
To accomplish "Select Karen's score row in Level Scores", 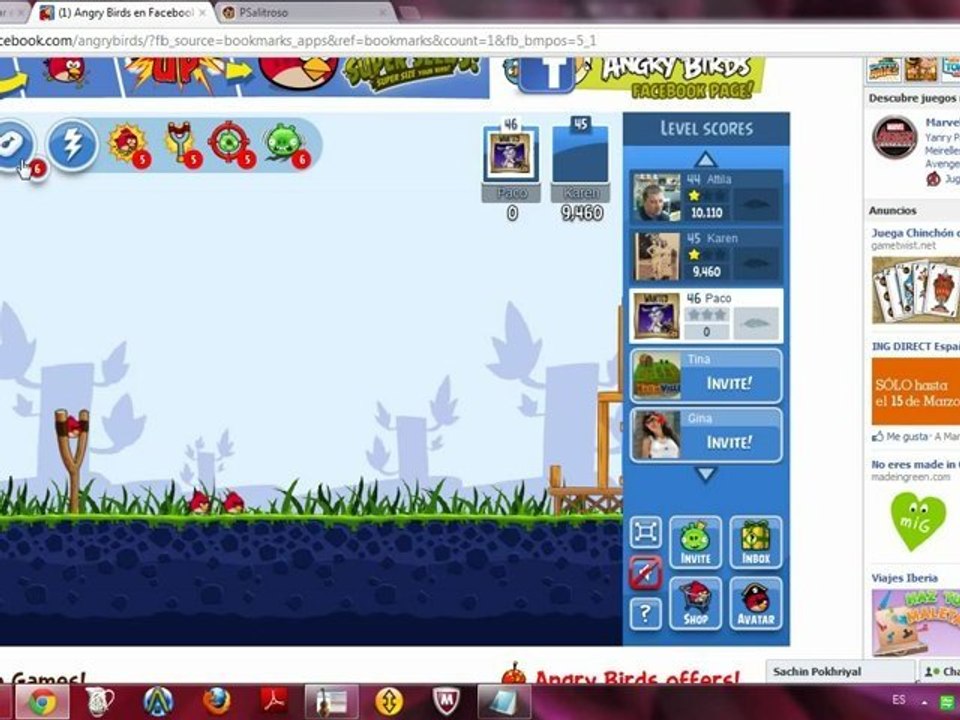I will pyautogui.click(x=707, y=255).
